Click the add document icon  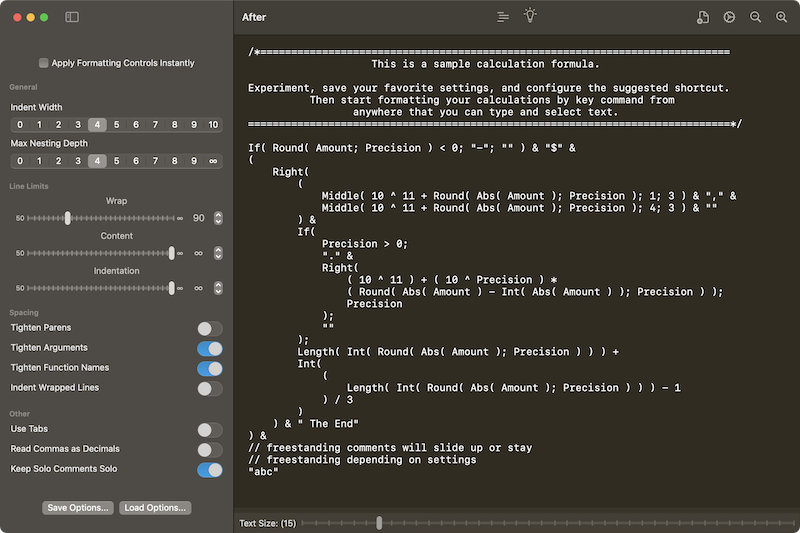(x=703, y=17)
